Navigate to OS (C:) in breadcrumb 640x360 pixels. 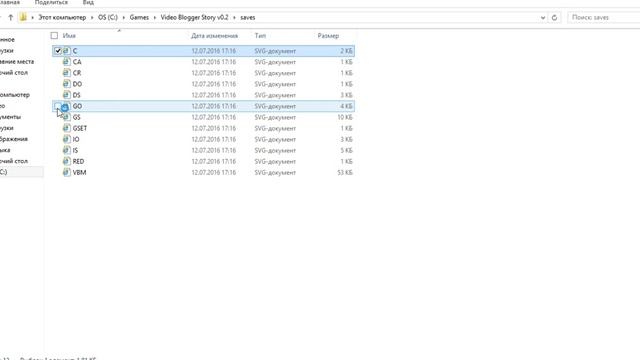(x=108, y=18)
